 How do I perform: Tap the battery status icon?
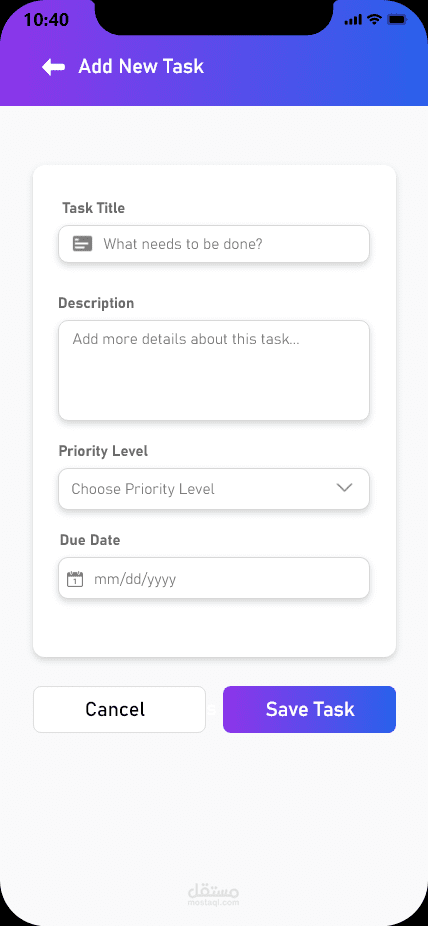(x=397, y=19)
